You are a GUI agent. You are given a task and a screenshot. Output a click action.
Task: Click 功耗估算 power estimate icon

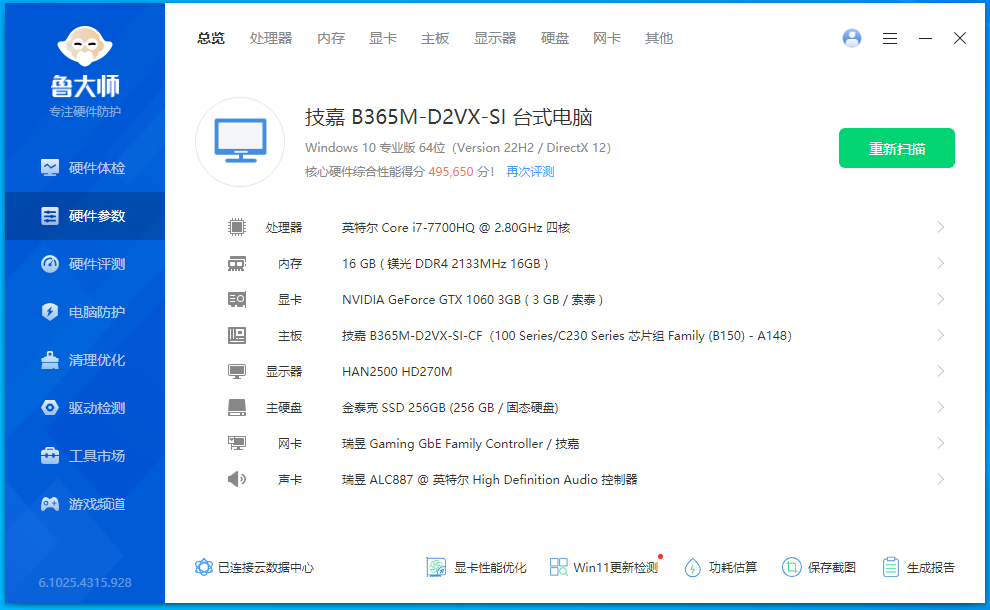693,567
